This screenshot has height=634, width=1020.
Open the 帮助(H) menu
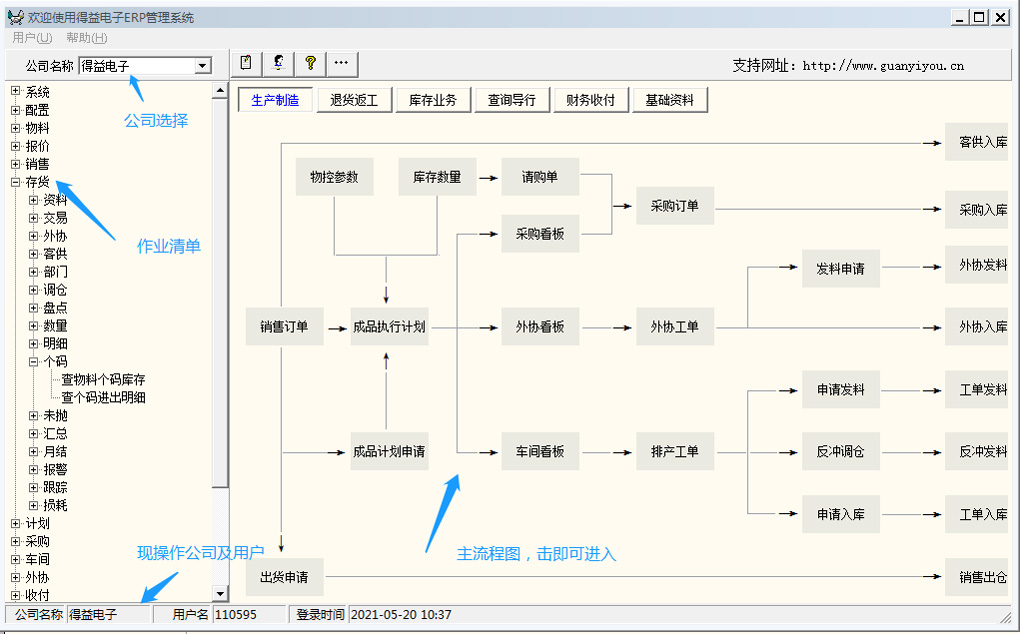pos(86,38)
